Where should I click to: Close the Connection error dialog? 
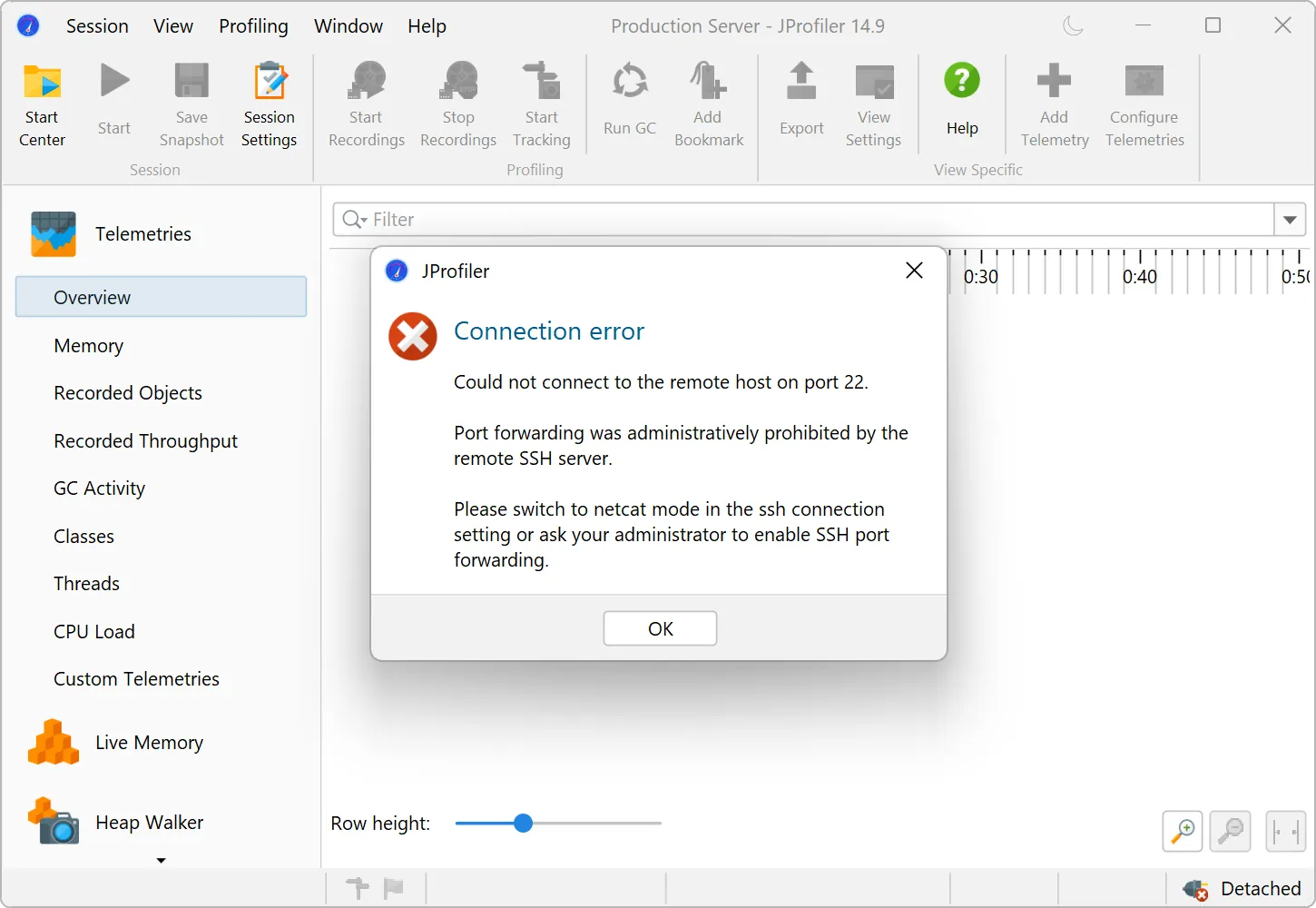click(914, 271)
